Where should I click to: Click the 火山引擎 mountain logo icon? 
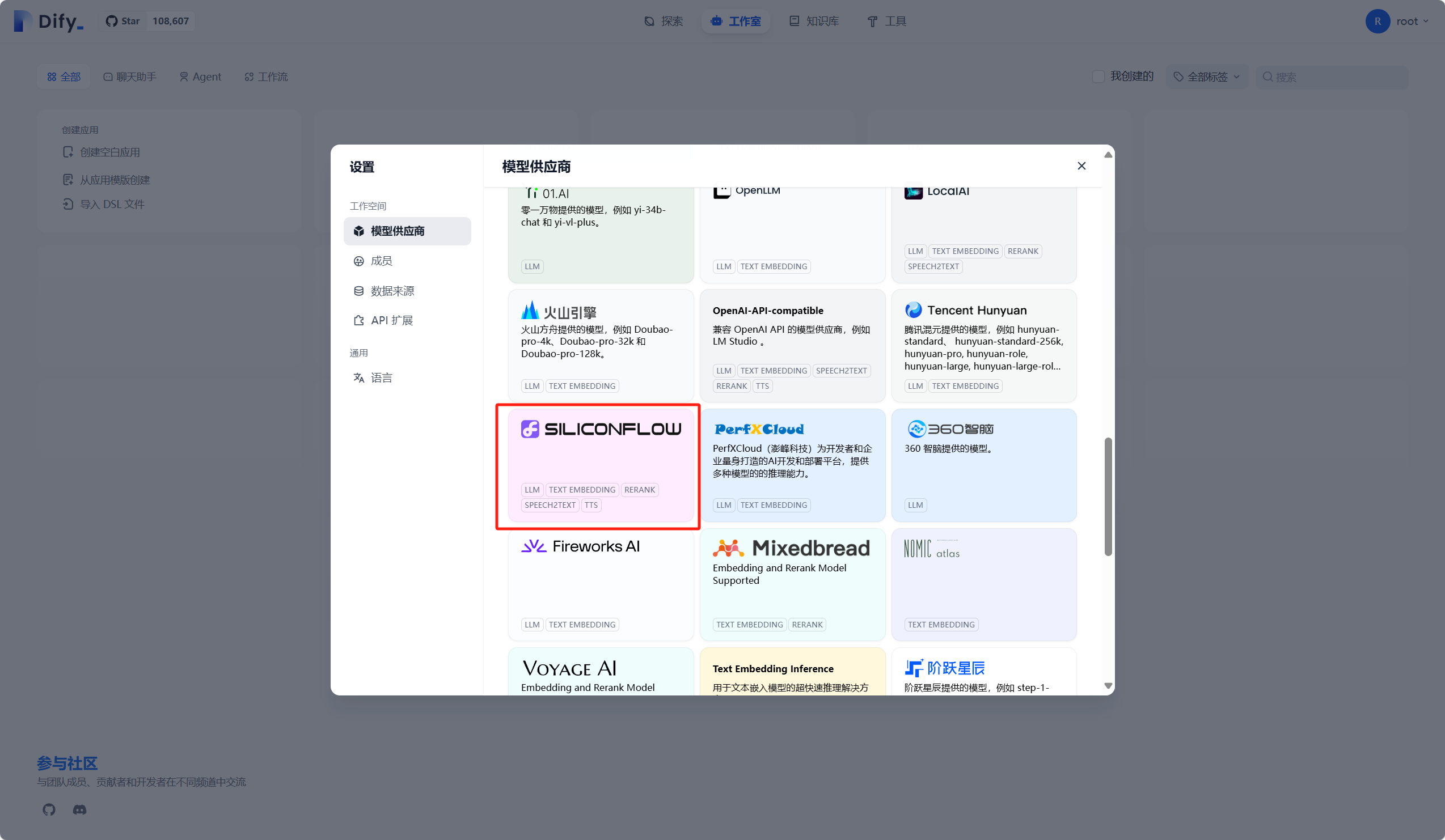coord(529,311)
